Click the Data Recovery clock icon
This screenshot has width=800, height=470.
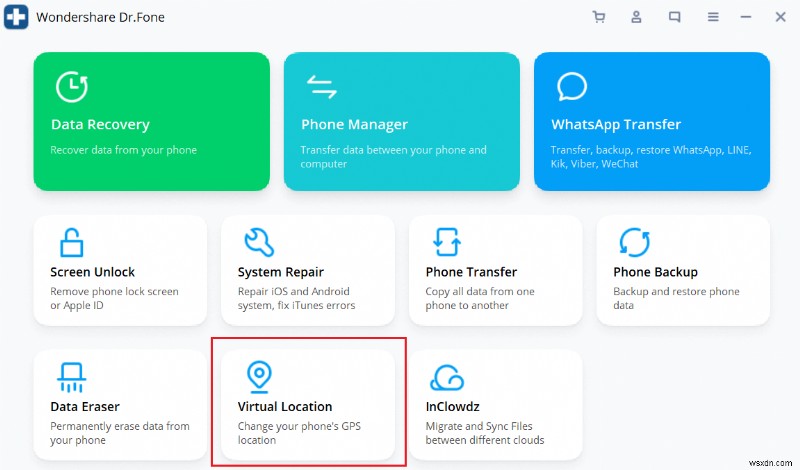(x=71, y=87)
